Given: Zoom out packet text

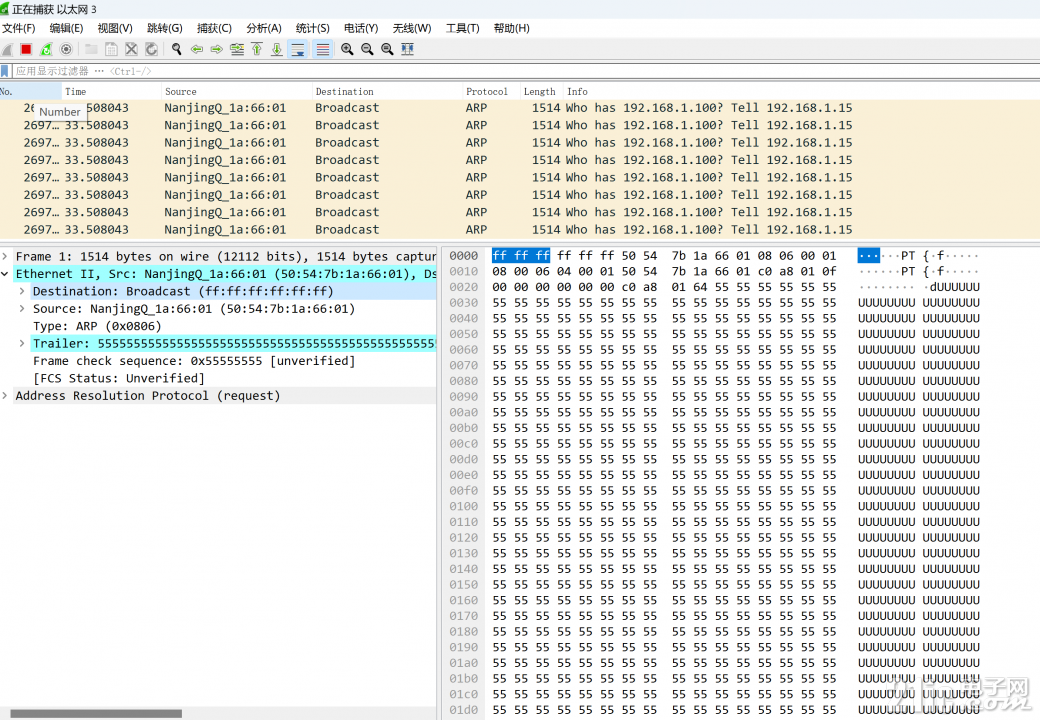Looking at the screenshot, I should (367, 49).
